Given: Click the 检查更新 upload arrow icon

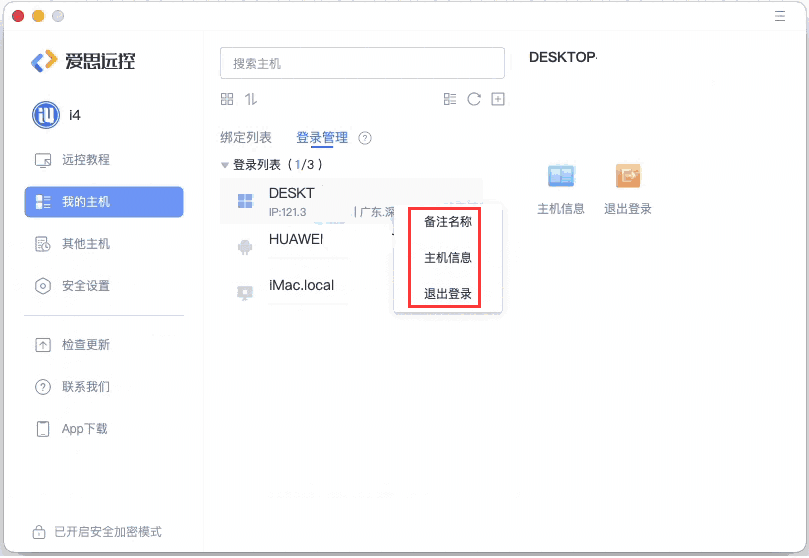Looking at the screenshot, I should pos(43,345).
